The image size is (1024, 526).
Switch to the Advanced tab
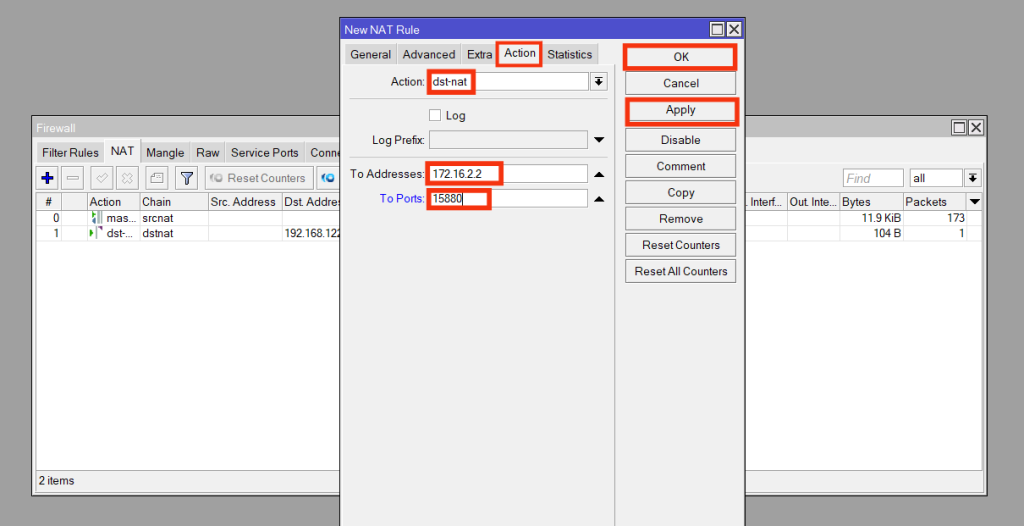click(428, 54)
